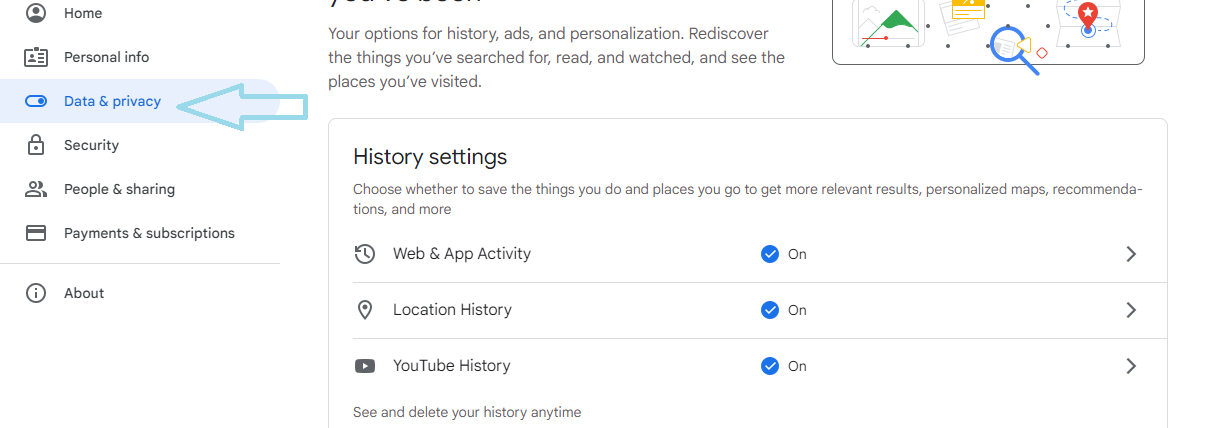This screenshot has width=1210, height=428.
Task: Click the Security padlock icon
Action: tap(36, 145)
